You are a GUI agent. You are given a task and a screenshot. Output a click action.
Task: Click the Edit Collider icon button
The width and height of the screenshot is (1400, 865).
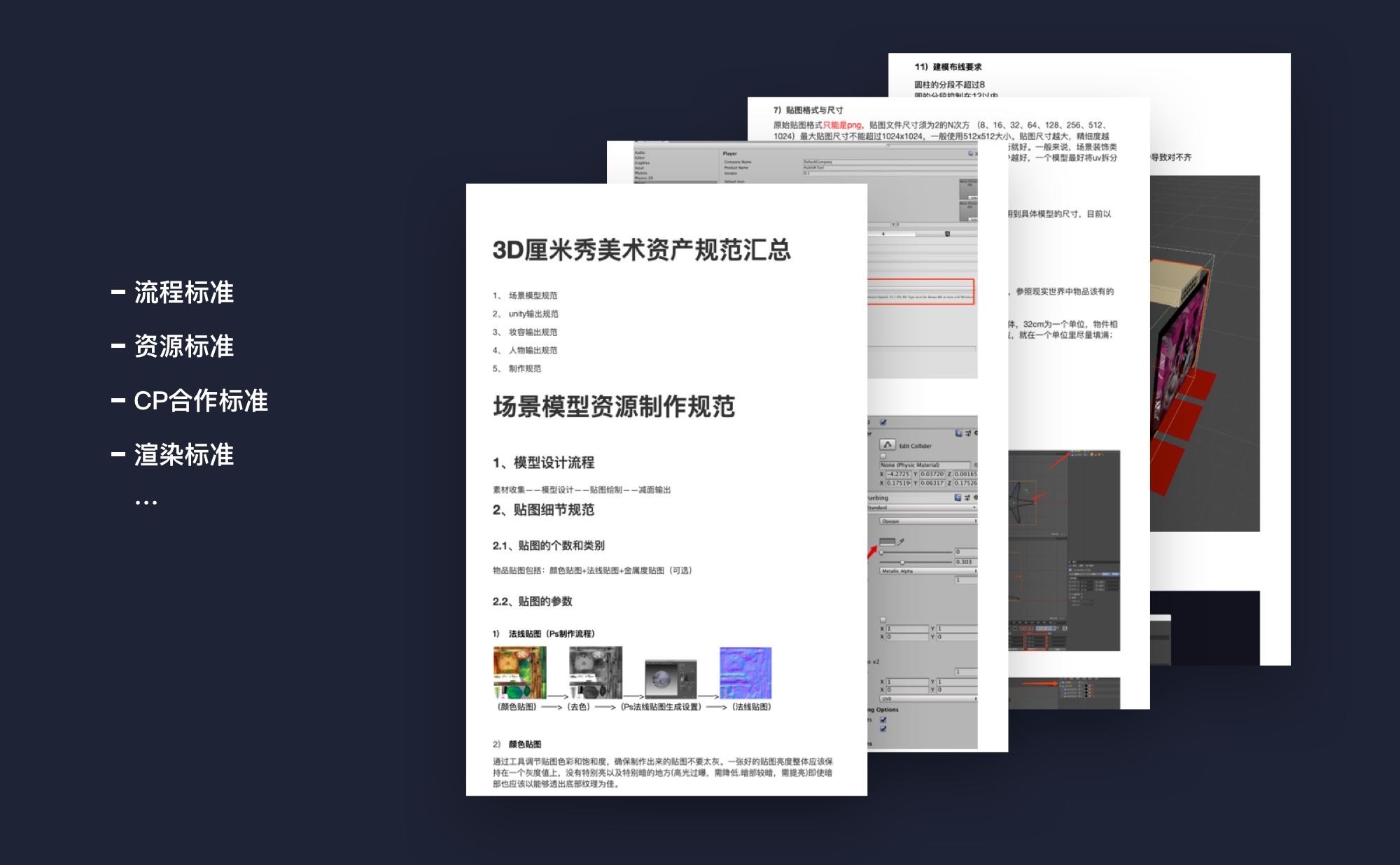tap(888, 445)
